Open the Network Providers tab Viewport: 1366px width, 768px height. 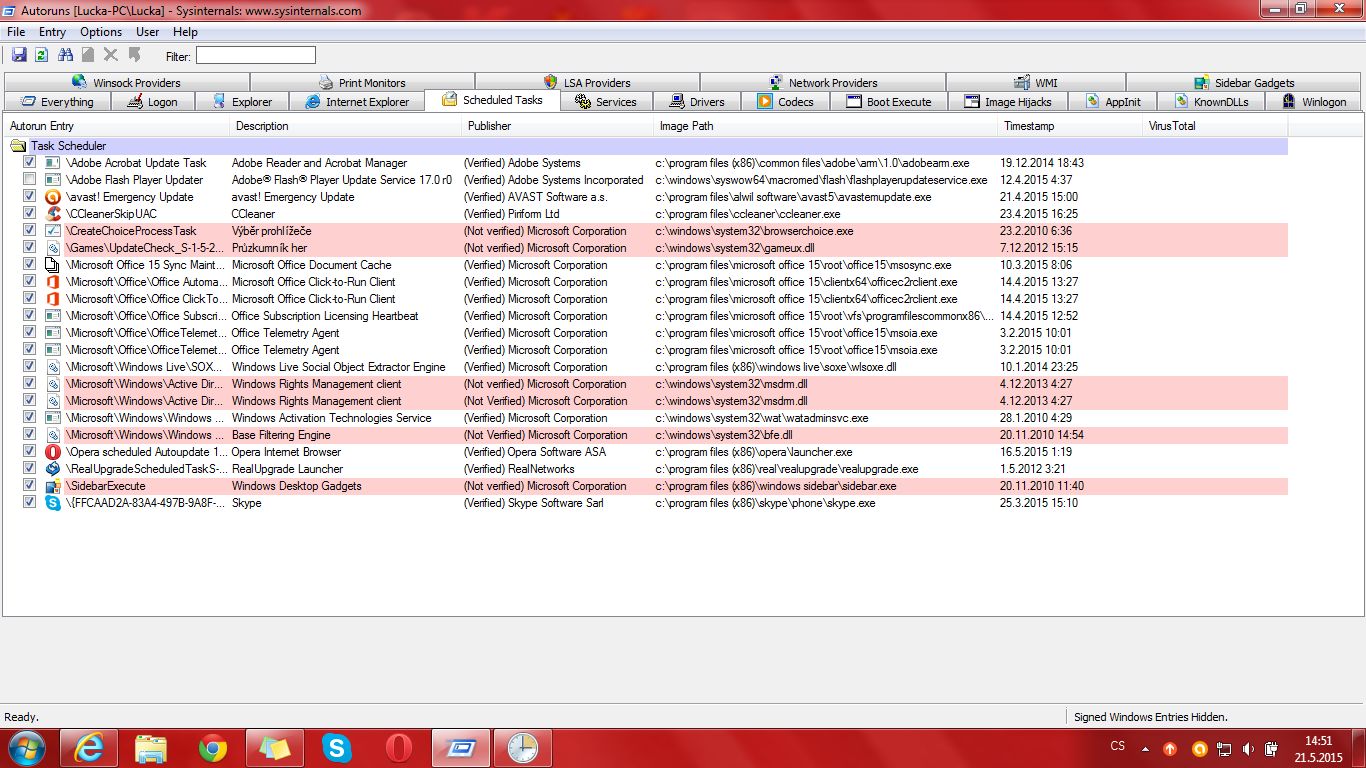823,82
